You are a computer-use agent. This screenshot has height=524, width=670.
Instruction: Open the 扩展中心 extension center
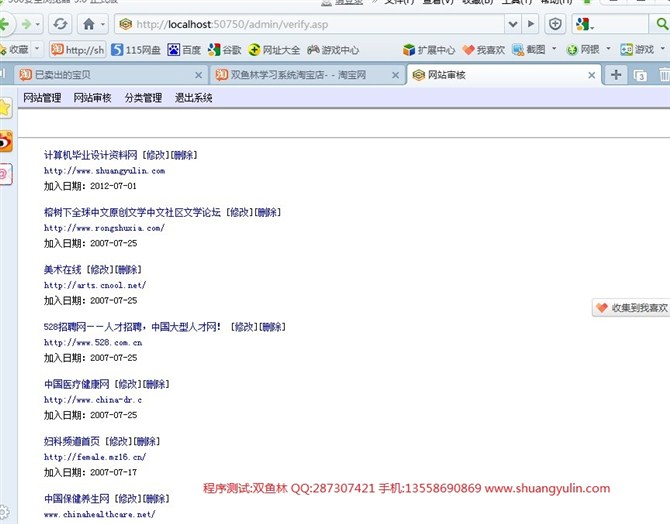[x=429, y=50]
